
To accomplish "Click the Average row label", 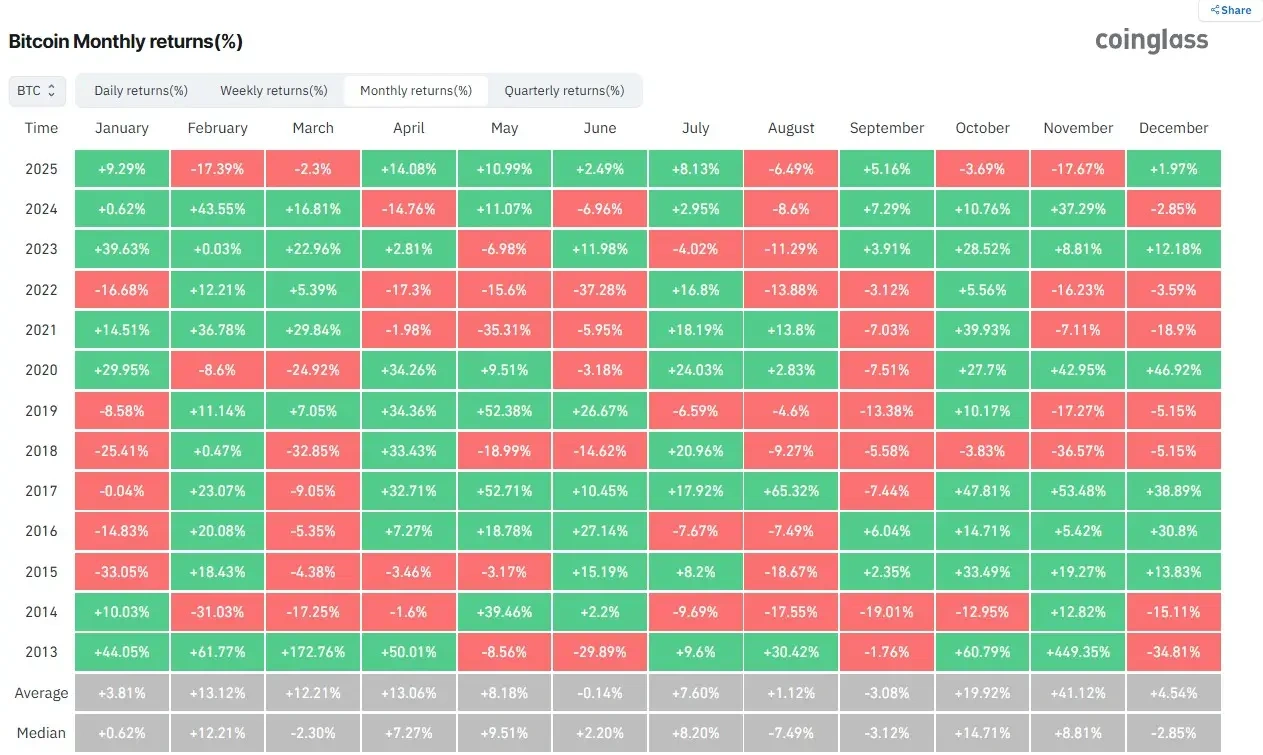I will tap(42, 693).
